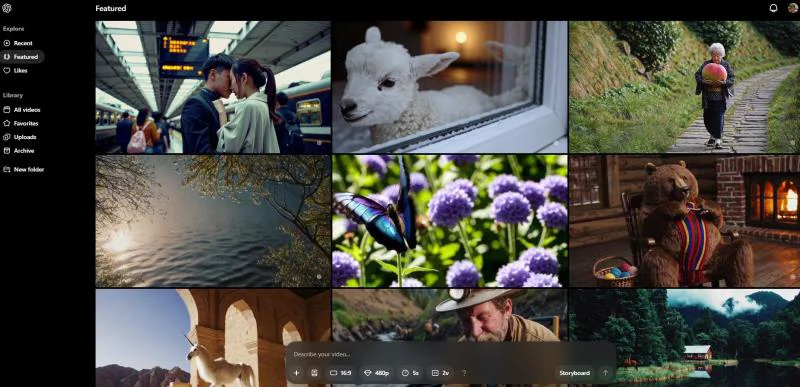
Task: Open the 2v variations selector
Action: click(x=440, y=373)
